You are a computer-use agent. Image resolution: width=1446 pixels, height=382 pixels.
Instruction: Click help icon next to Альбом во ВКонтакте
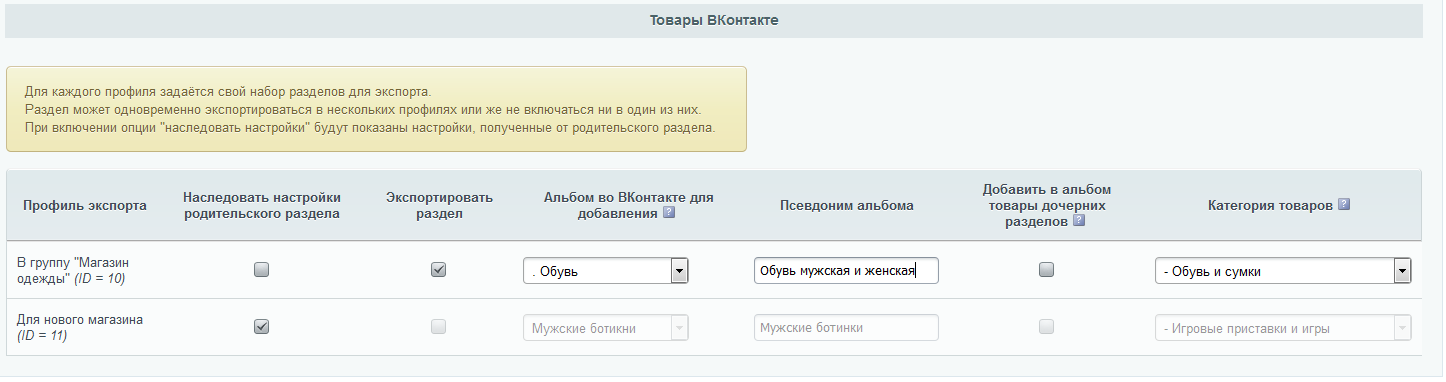(669, 213)
